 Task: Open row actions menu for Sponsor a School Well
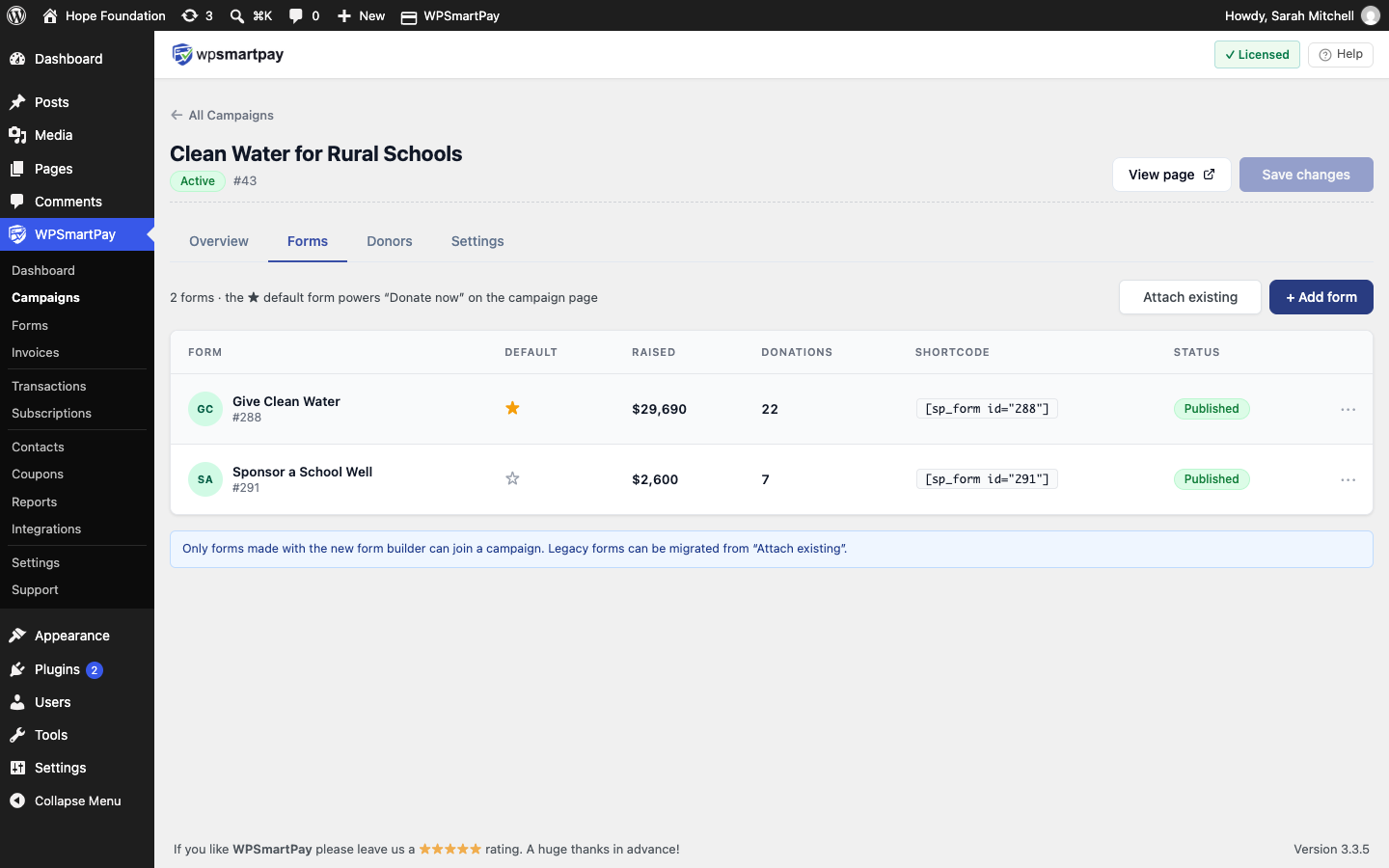point(1348,479)
